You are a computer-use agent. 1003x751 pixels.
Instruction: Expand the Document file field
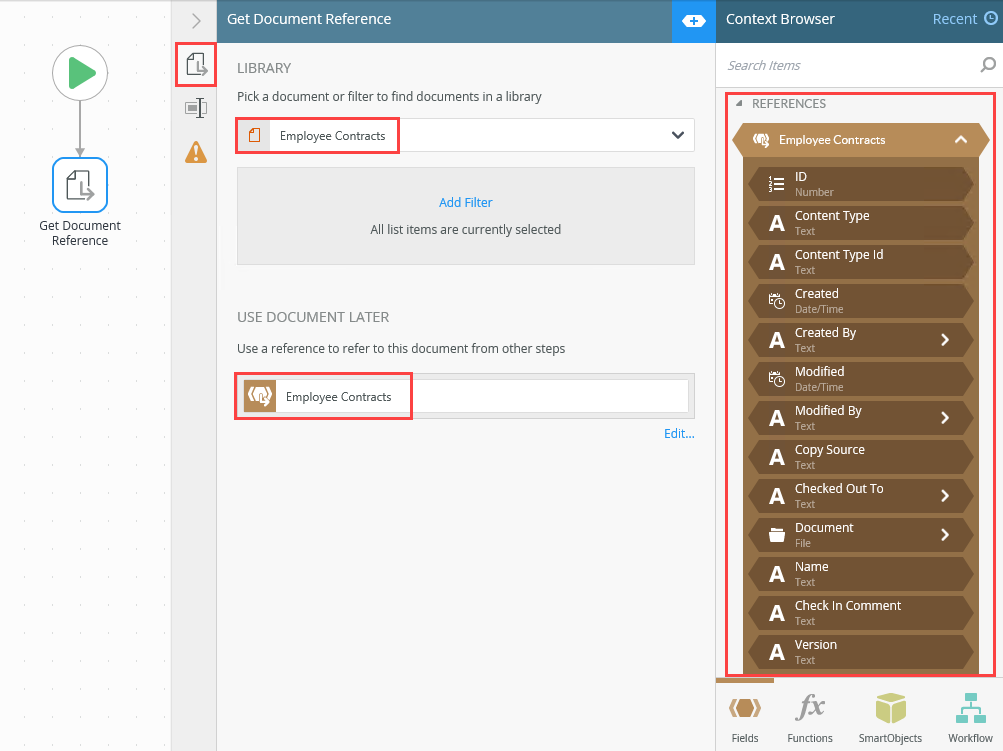click(945, 535)
